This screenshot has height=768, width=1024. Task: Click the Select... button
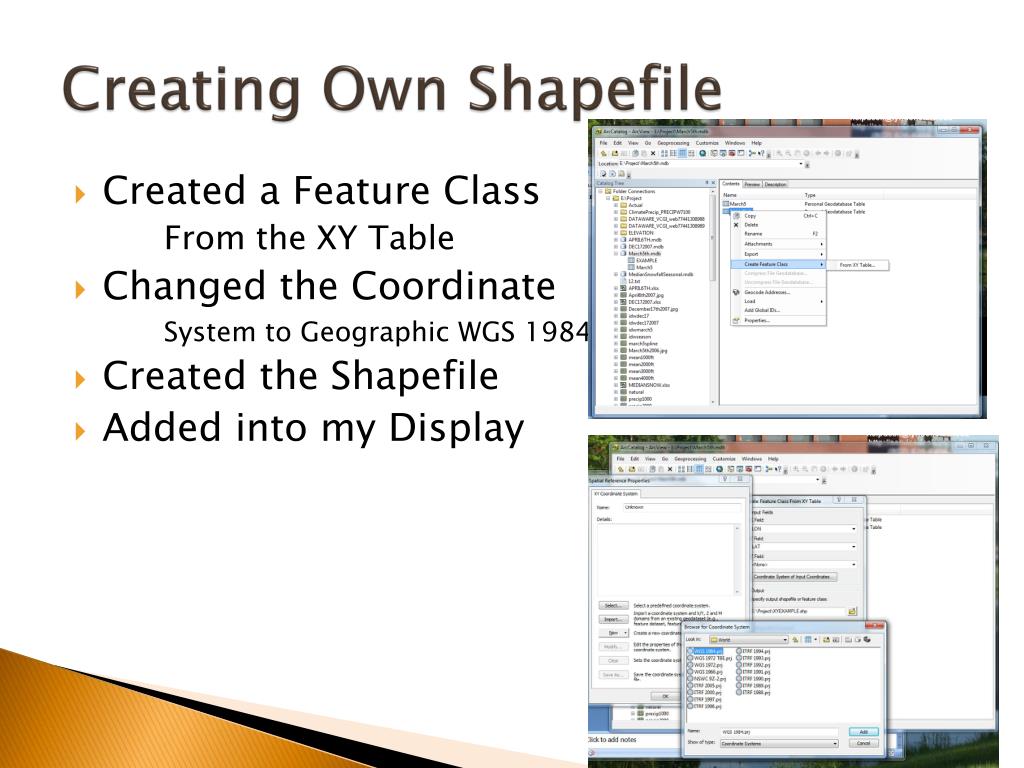pos(613,605)
